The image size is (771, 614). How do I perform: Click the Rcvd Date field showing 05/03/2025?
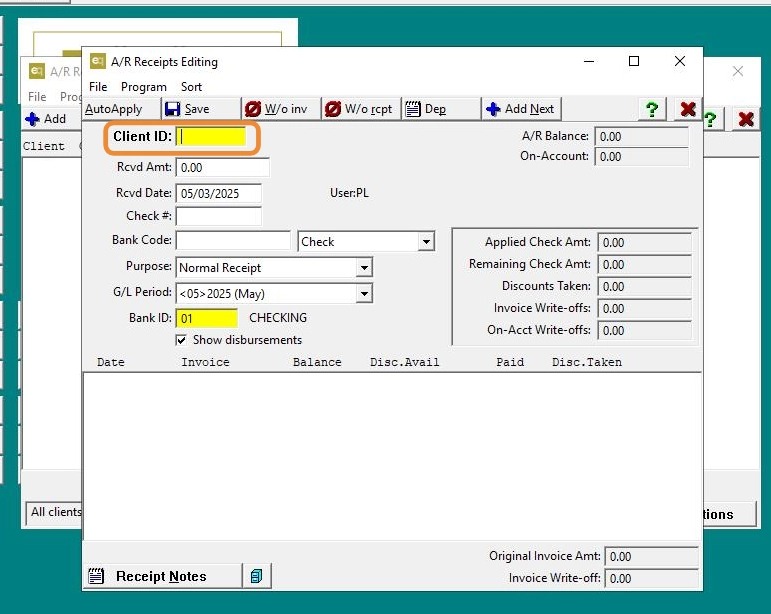(218, 193)
